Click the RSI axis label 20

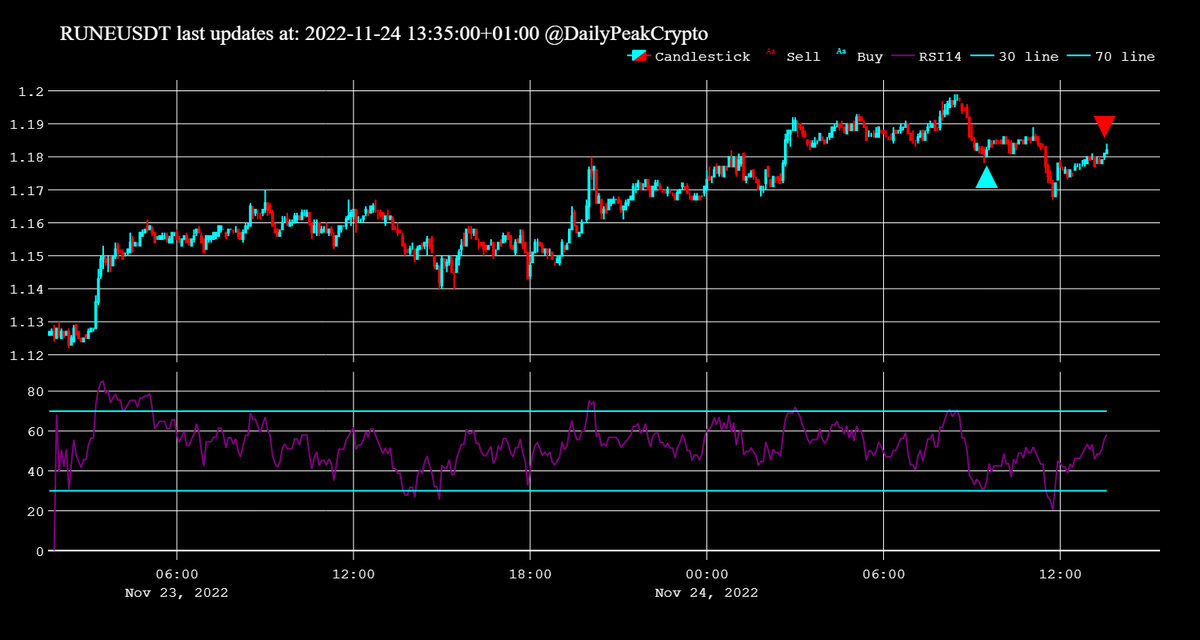tap(34, 511)
